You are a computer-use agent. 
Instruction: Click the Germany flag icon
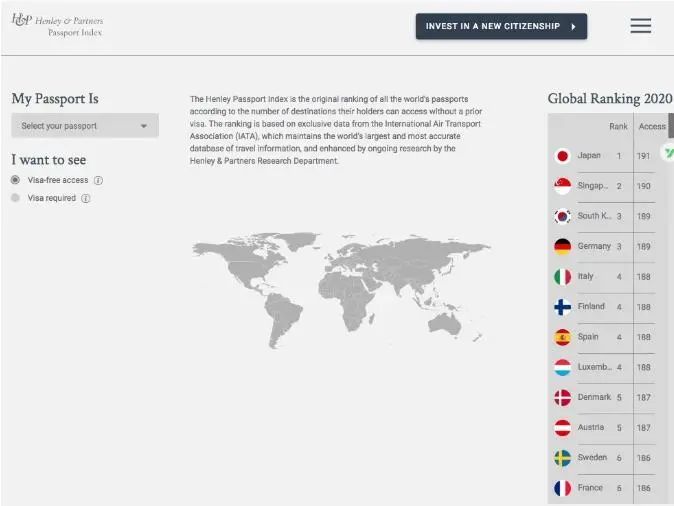point(562,246)
